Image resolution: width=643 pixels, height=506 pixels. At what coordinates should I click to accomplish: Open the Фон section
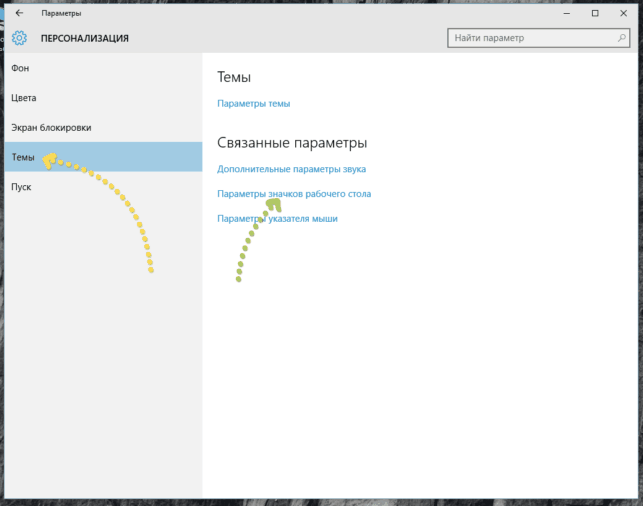click(x=103, y=68)
